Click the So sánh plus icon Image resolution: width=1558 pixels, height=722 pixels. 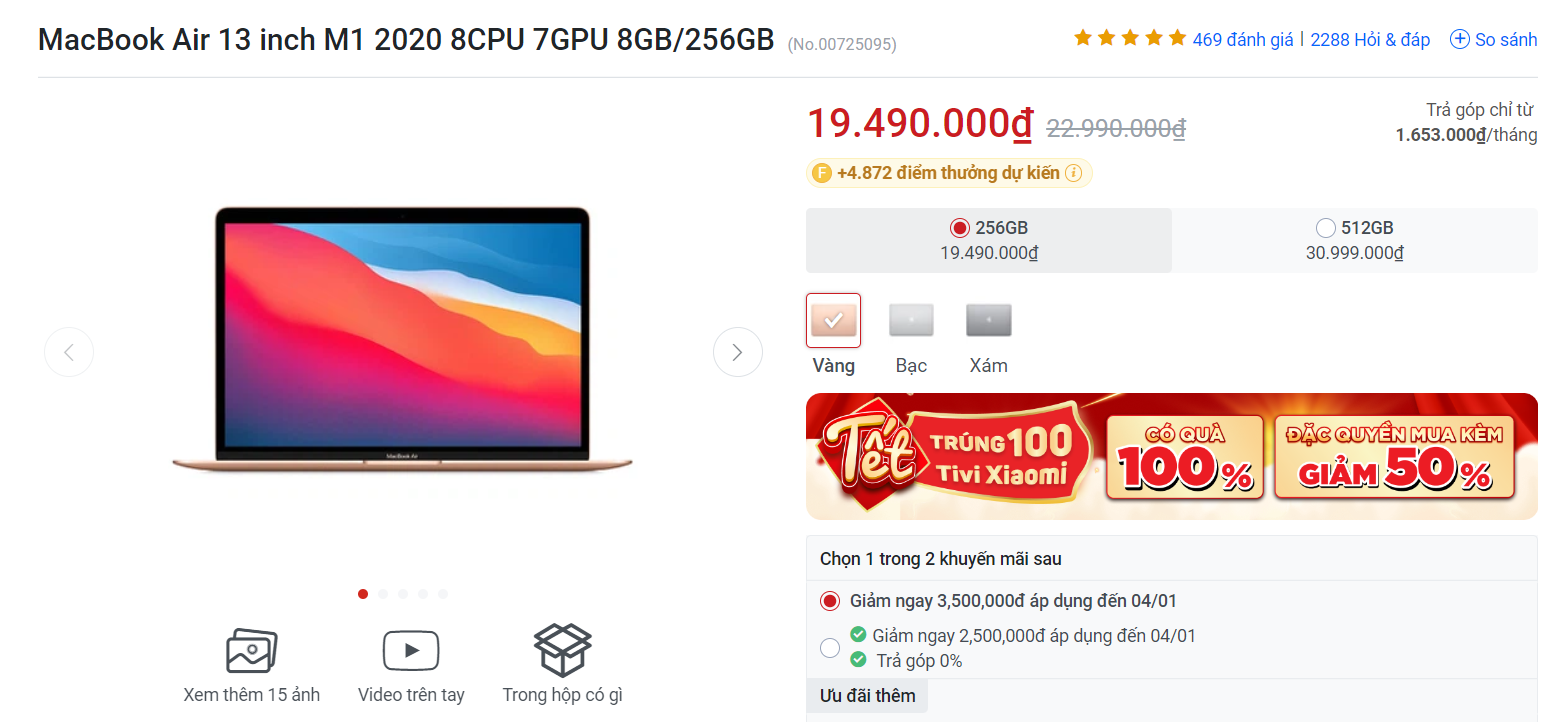tap(1459, 40)
